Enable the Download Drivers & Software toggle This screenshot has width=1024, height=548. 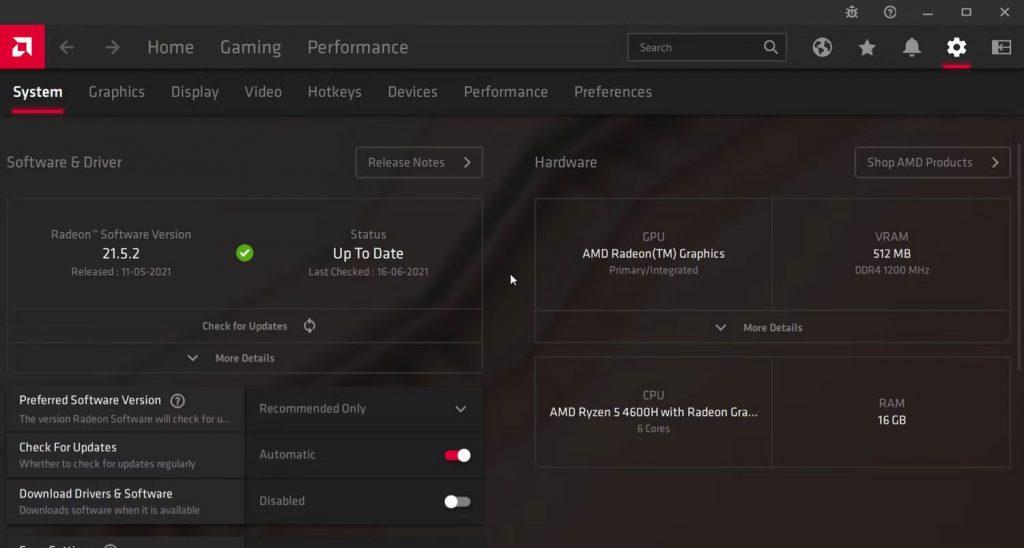tap(457, 501)
